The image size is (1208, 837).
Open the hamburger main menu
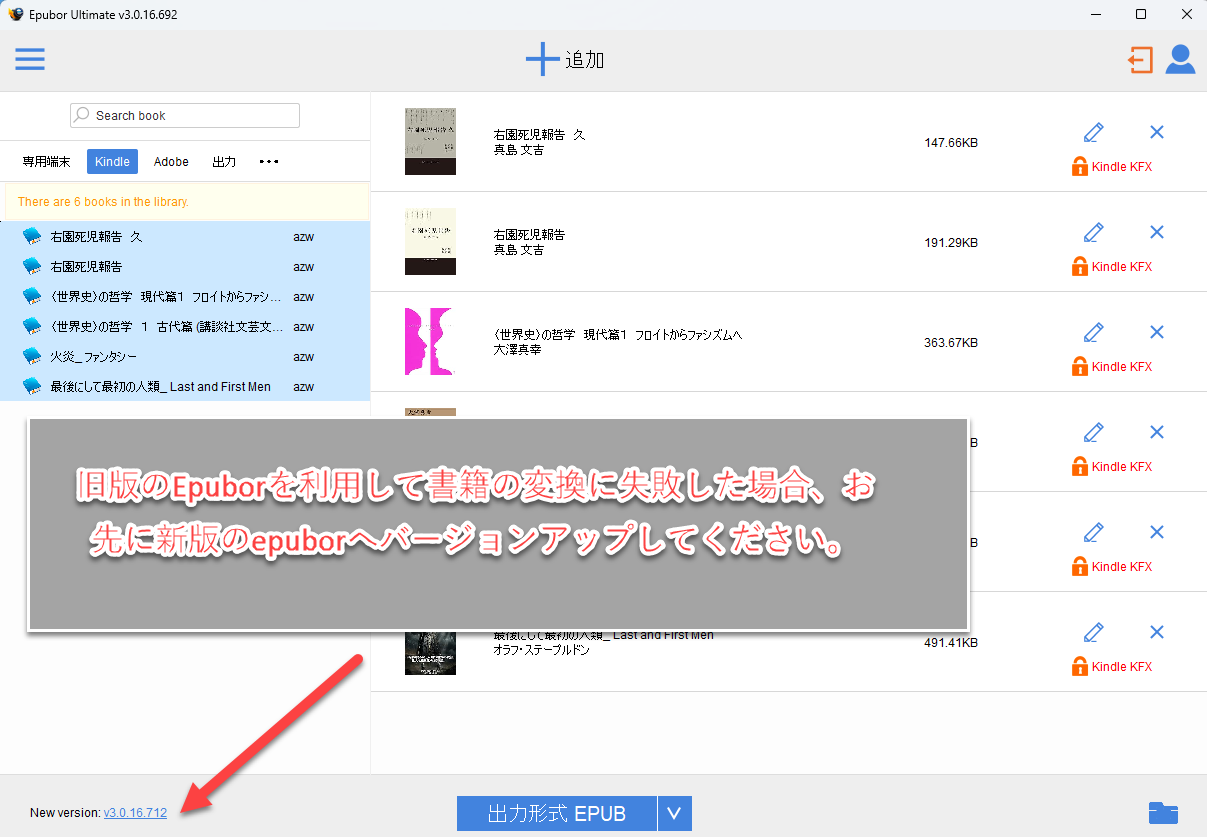click(x=30, y=60)
